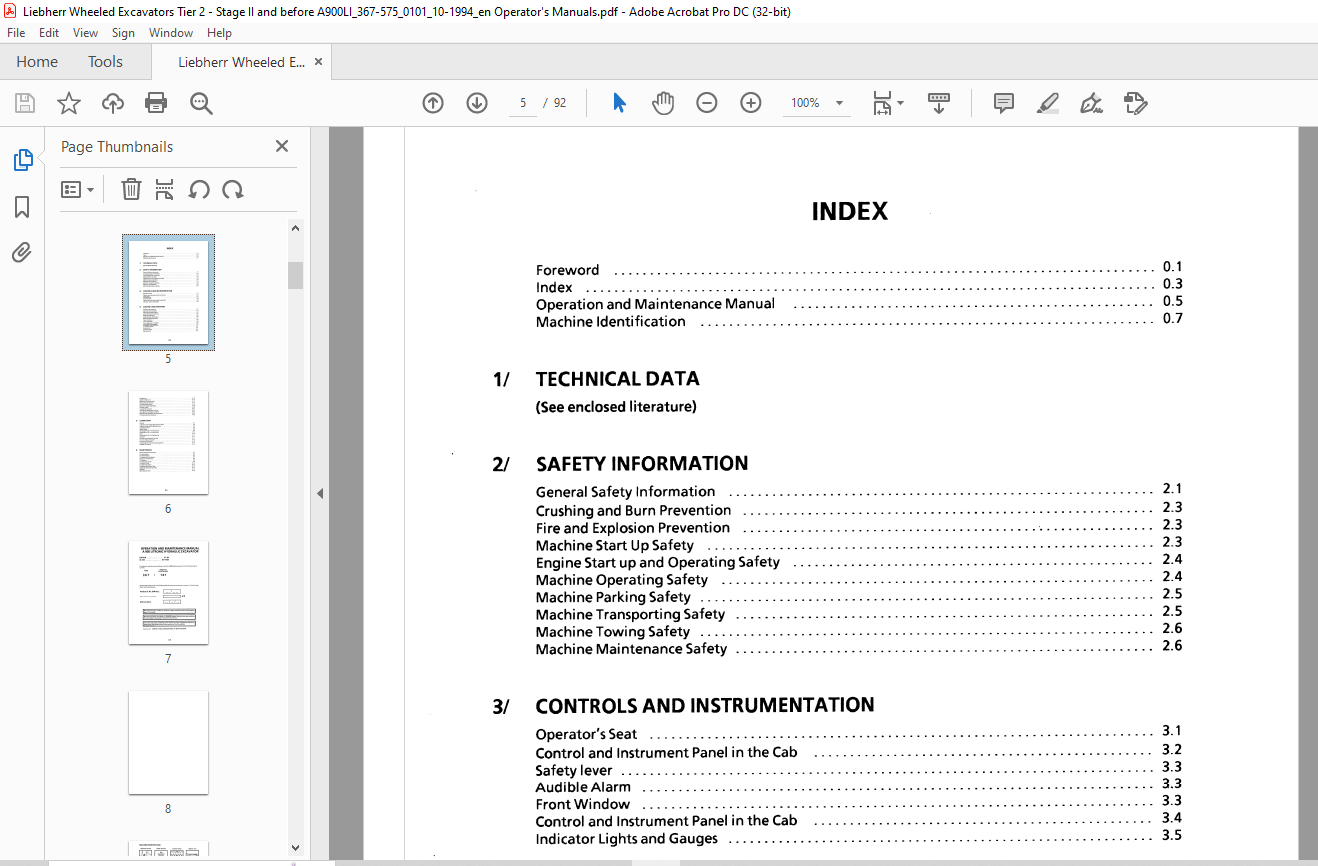Image resolution: width=1318 pixels, height=866 pixels.
Task: Go to the next page
Action: click(477, 103)
